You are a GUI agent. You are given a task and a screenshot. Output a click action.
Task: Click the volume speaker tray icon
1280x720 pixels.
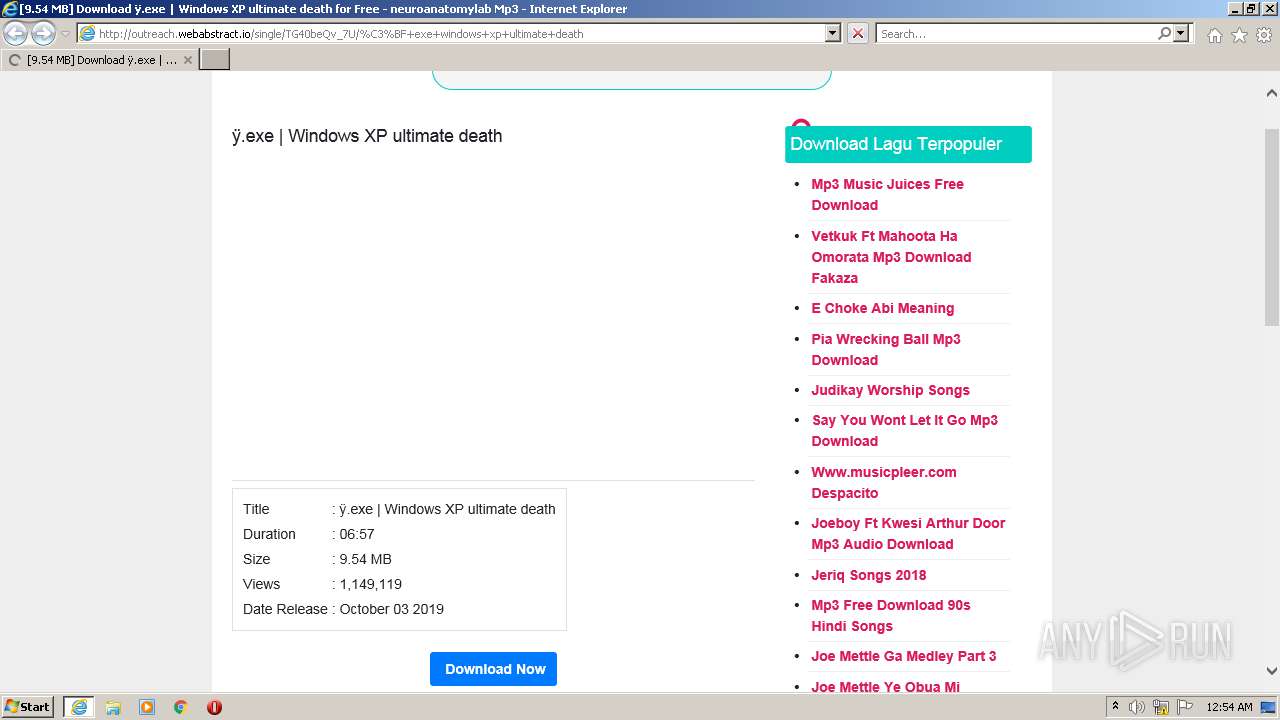(1137, 707)
